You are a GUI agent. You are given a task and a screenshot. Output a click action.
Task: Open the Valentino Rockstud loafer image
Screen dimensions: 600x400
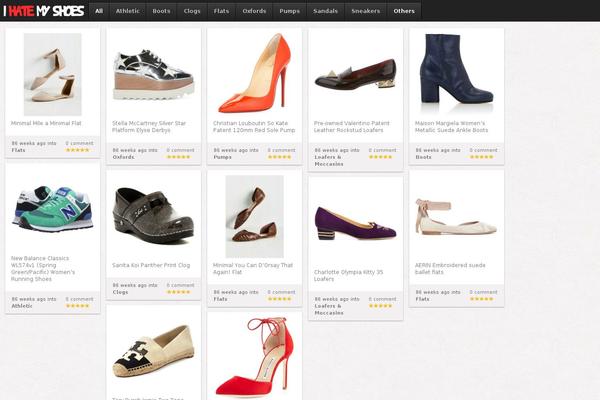355,74
